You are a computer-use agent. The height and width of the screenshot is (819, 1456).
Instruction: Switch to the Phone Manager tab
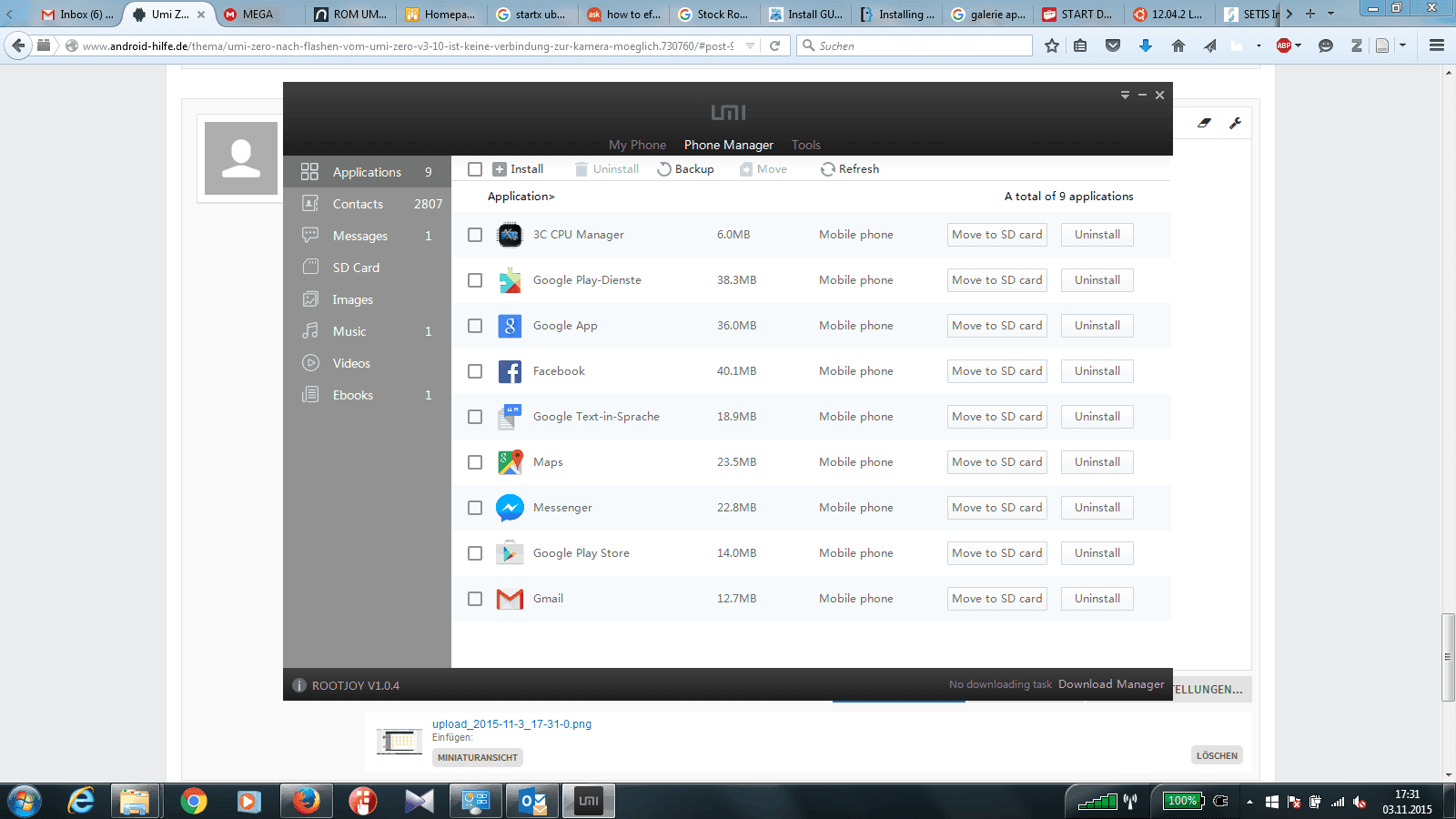coord(729,145)
